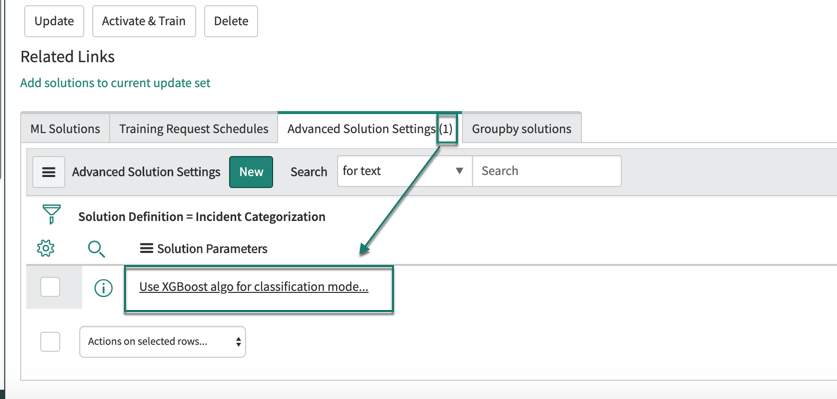This screenshot has height=399, width=837.
Task: Click the Activate & Train button
Action: pos(144,21)
